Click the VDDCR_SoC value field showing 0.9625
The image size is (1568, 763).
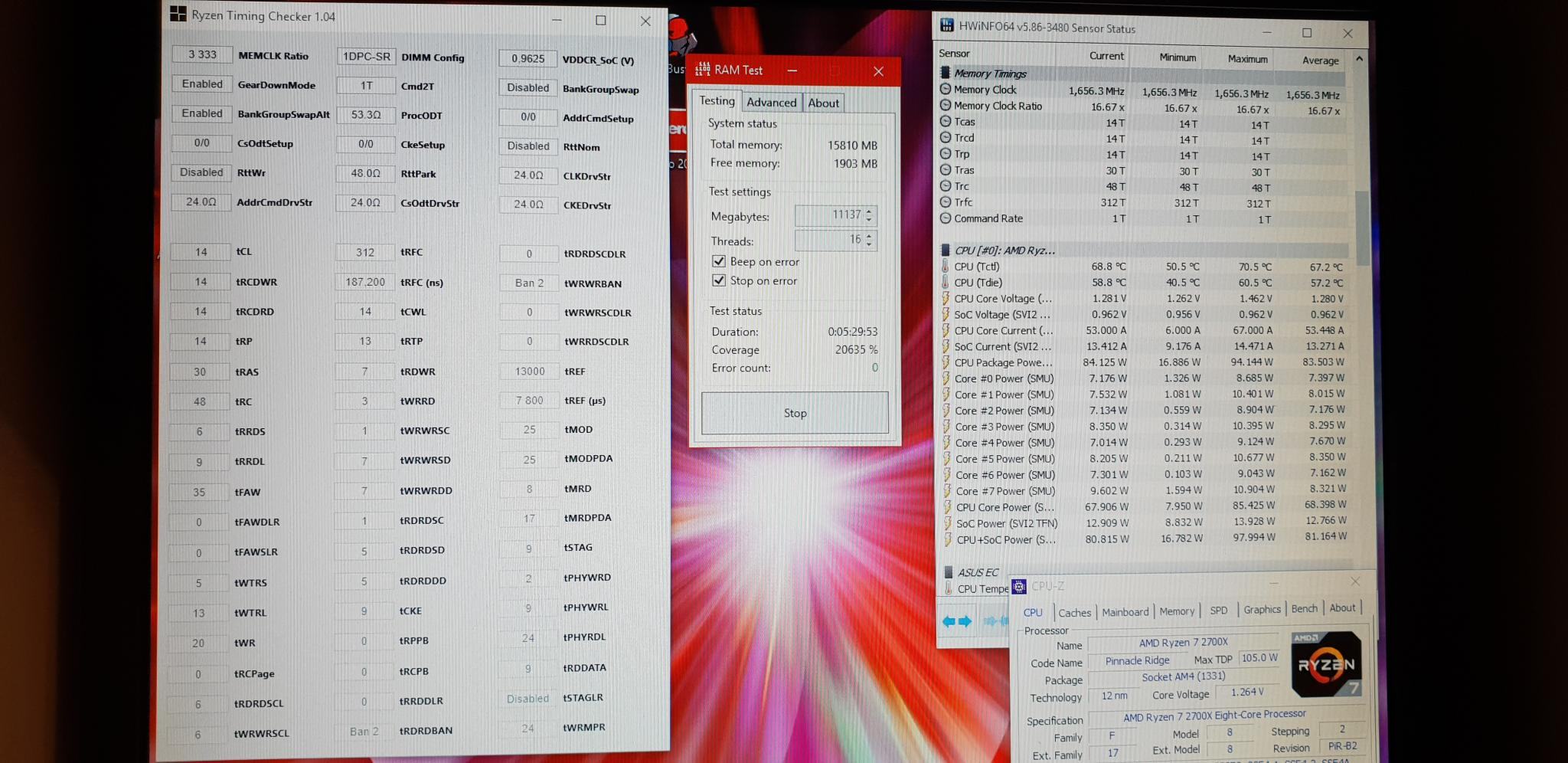[528, 58]
